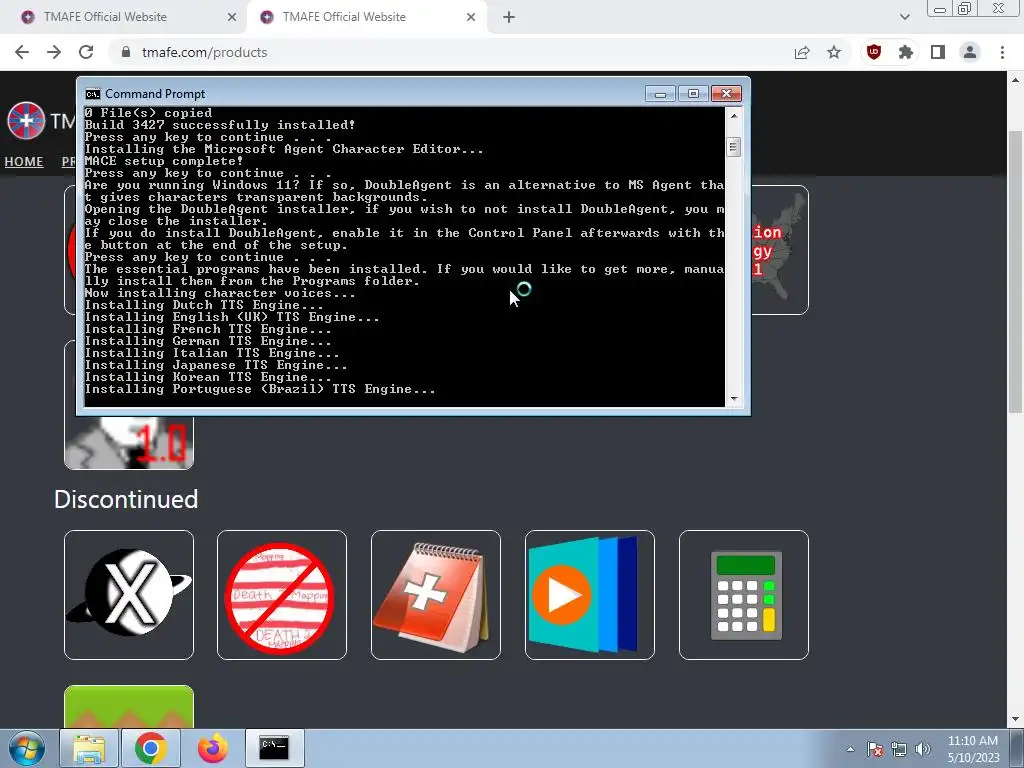
Task: Close the first TMAFE tab
Action: [x=232, y=17]
